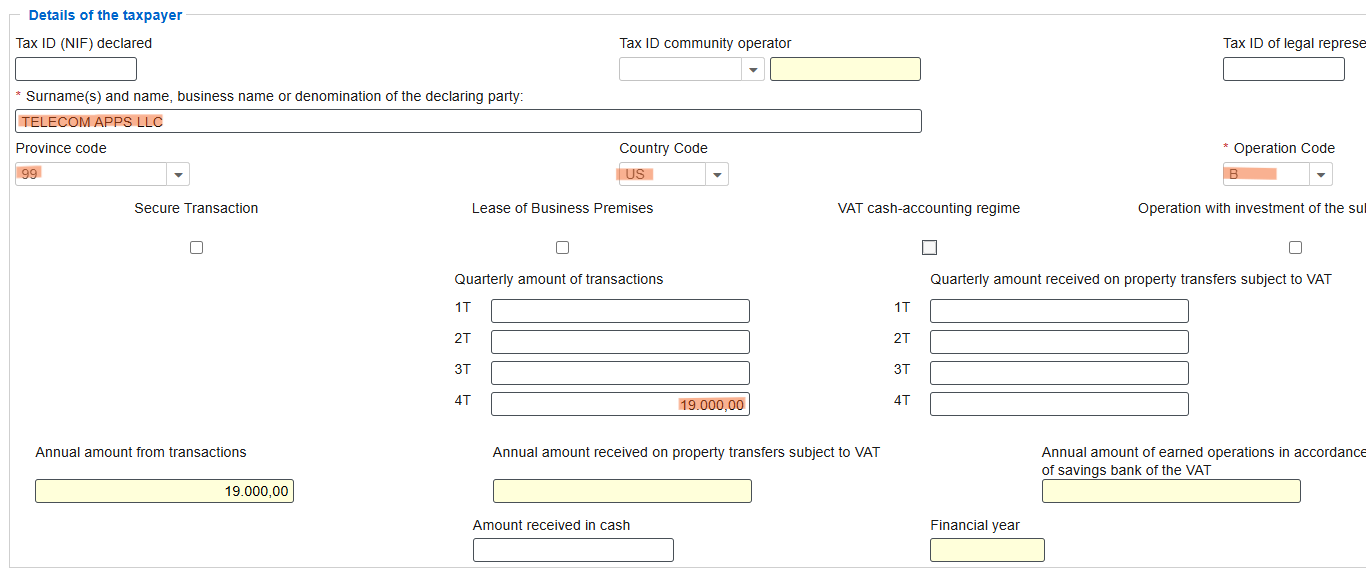Click Tax ID of legal representative field
This screenshot has height=584, width=1366.
click(x=1283, y=70)
